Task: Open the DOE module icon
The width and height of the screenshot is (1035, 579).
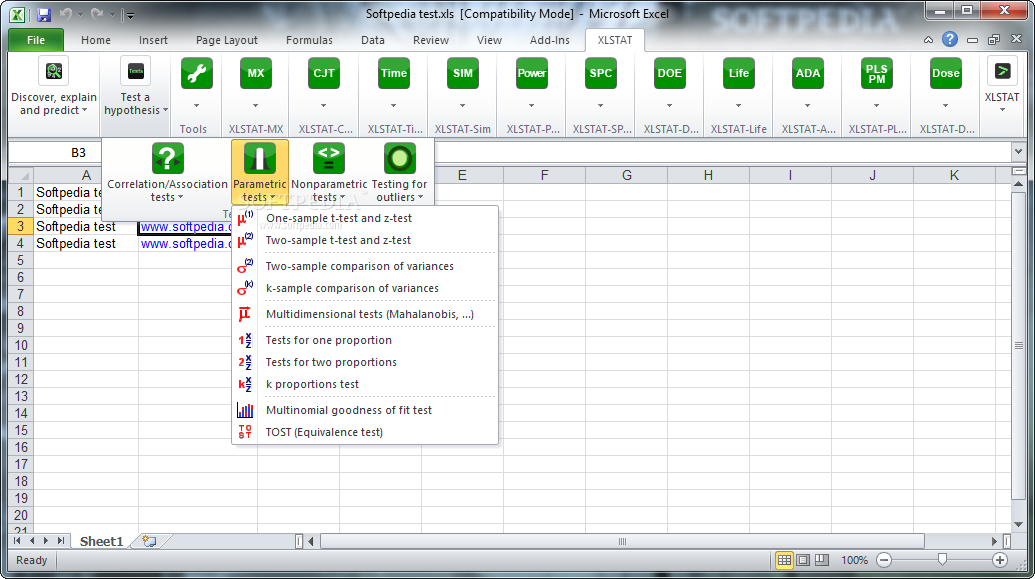Action: (669, 73)
